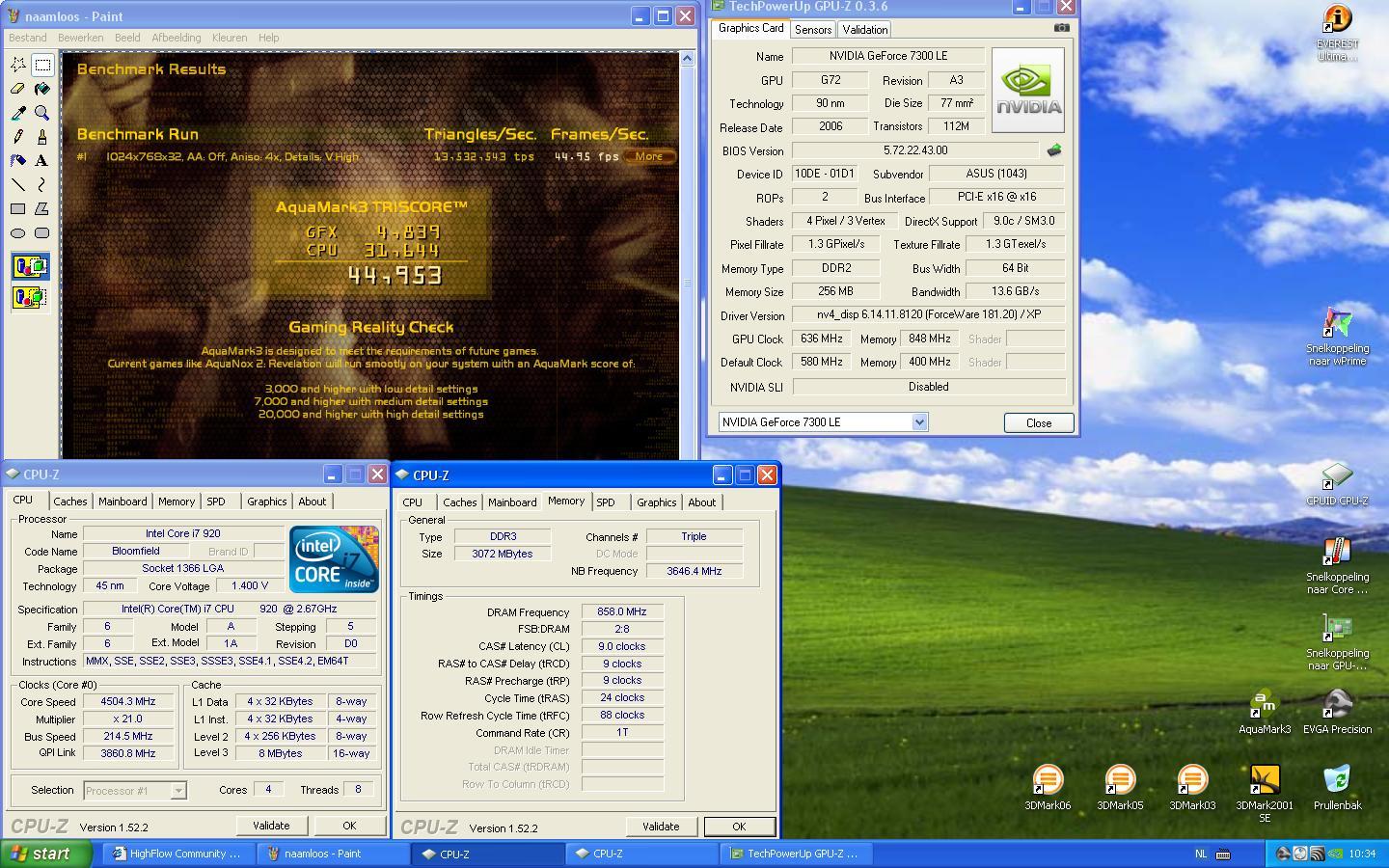Select the Rounded Rectangle tool
This screenshot has width=1389, height=868.
click(42, 232)
